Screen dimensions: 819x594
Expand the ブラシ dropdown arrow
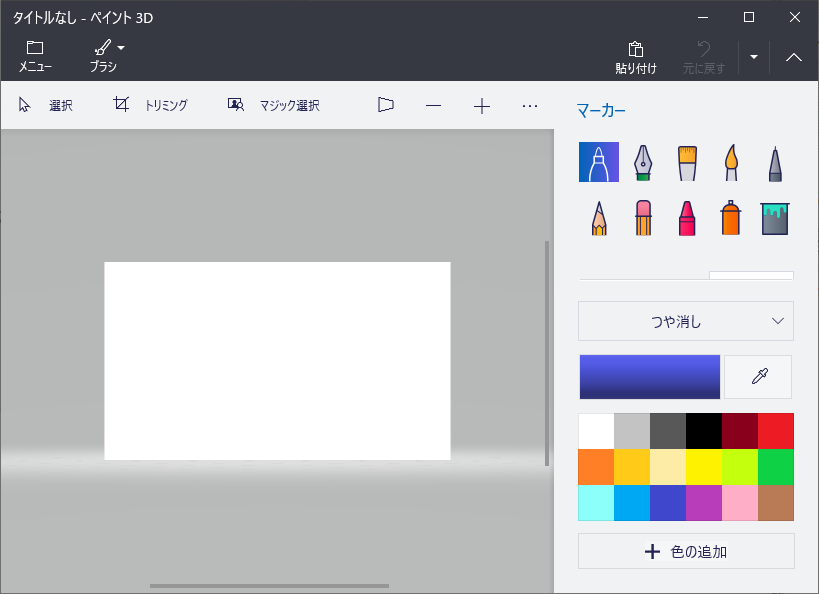click(x=121, y=48)
